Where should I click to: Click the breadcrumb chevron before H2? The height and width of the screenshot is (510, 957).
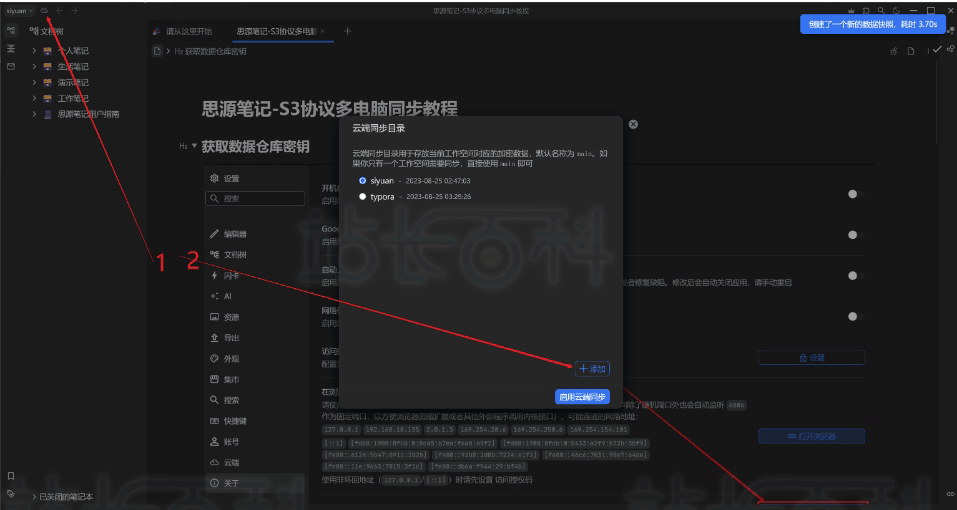tap(168, 52)
